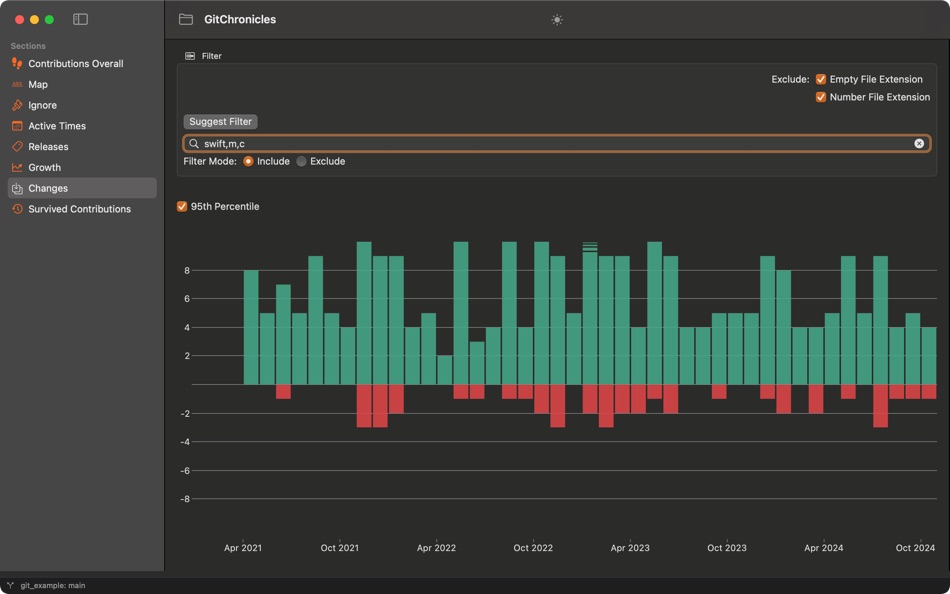
Task: Click the Contributions Overall footprints icon
Action: tap(17, 64)
